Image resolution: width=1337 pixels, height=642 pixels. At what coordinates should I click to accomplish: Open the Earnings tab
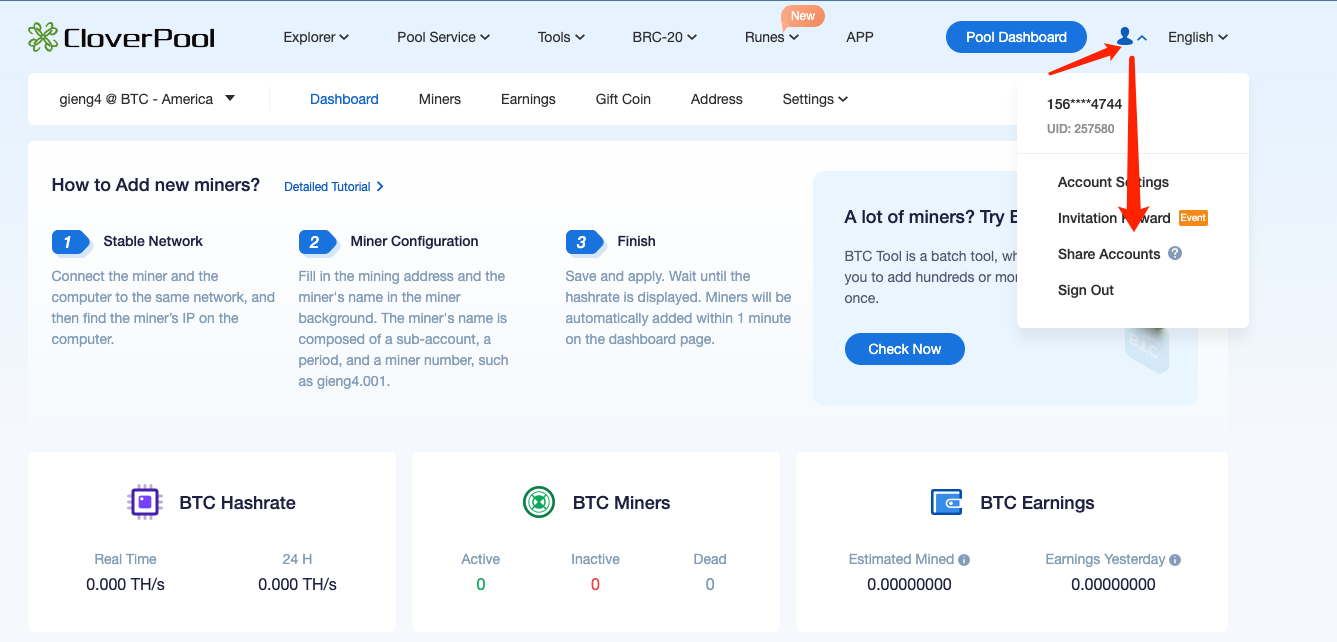point(528,99)
